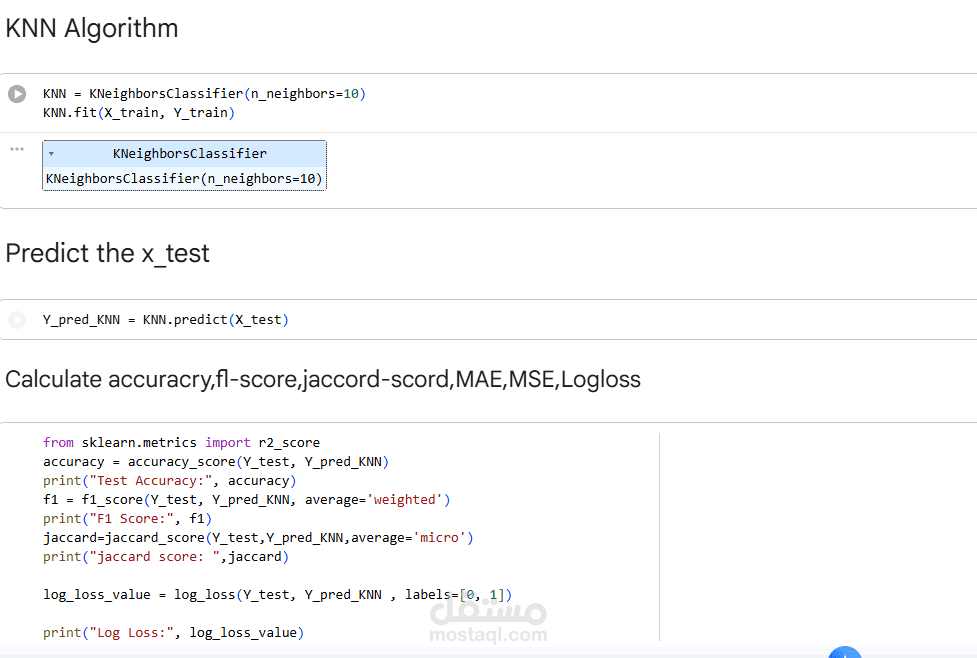Screen dimensions: 977x658
Task: Click the blue circular button at bottom
Action: tap(844, 654)
